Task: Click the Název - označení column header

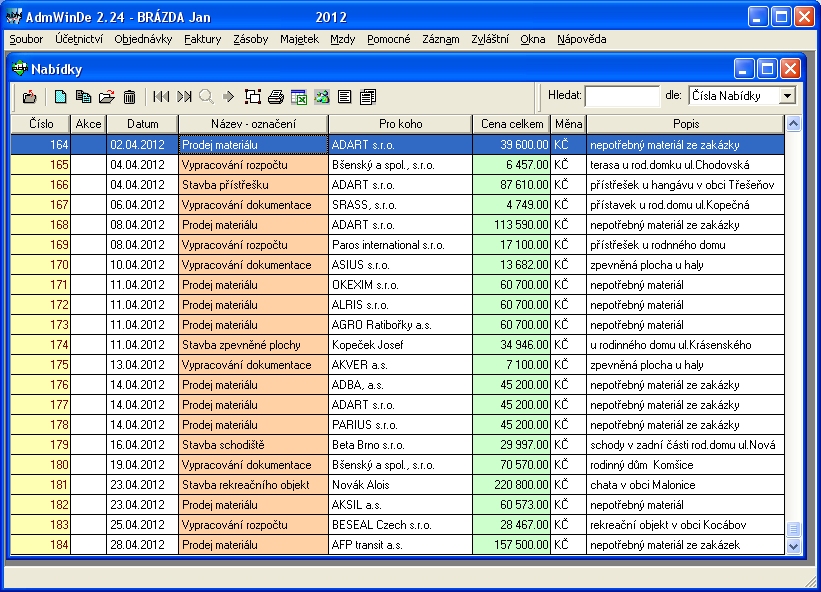Action: [x=253, y=124]
